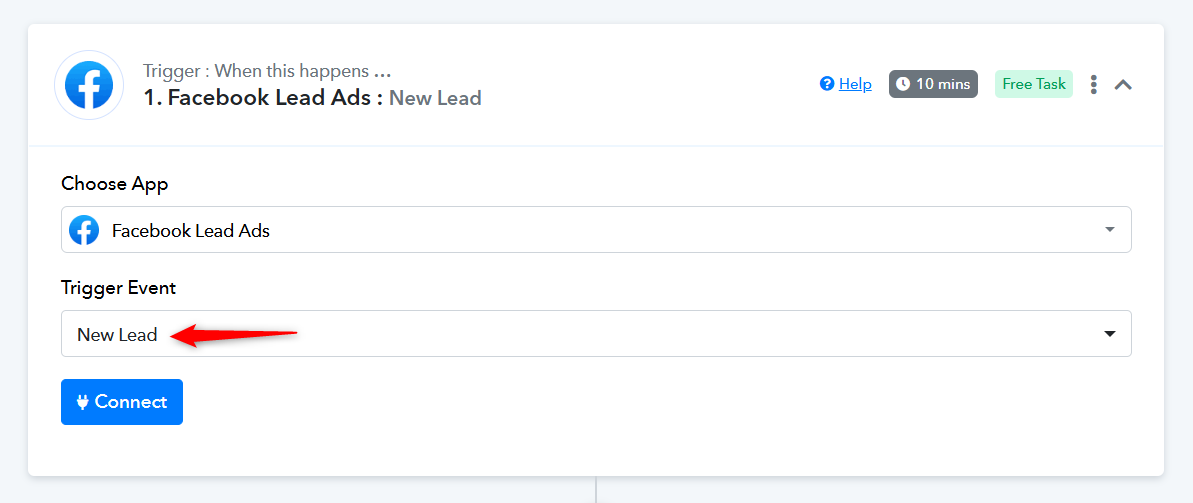Click the Trigger Event field label
The height and width of the screenshot is (503, 1193).
pyautogui.click(x=119, y=288)
